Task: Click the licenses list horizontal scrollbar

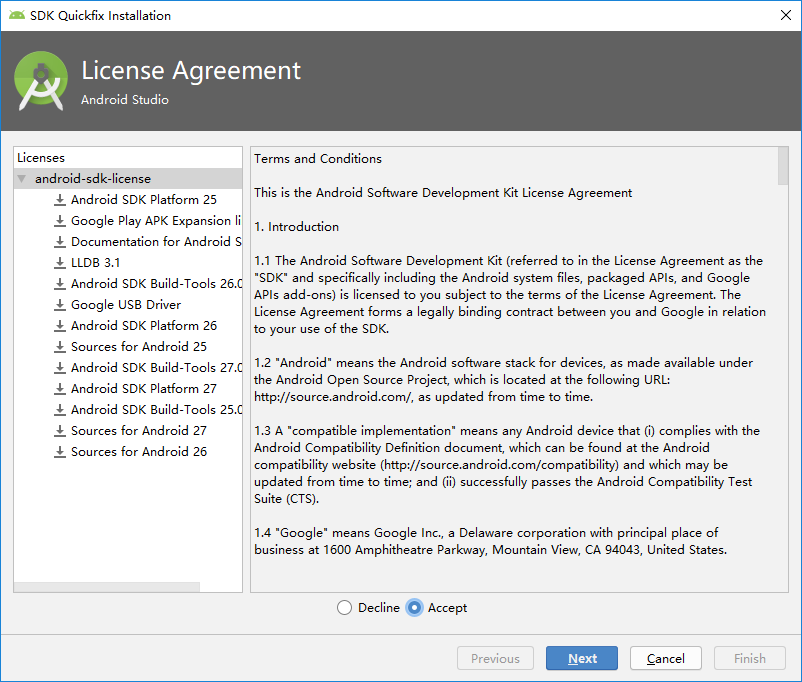Action: pos(107,587)
